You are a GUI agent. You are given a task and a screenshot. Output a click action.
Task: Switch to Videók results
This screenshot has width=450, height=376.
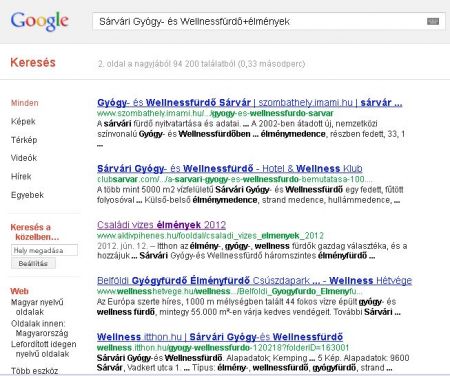pyautogui.click(x=24, y=158)
